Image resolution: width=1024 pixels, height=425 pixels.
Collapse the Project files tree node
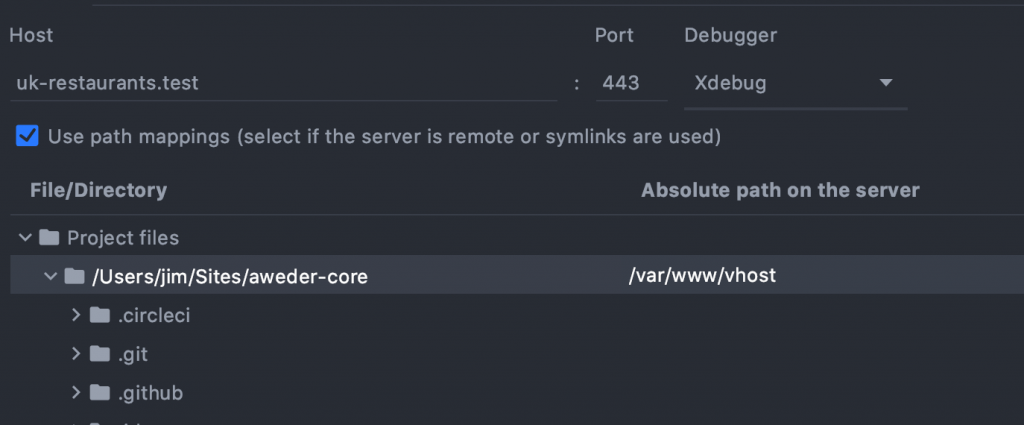(25, 238)
